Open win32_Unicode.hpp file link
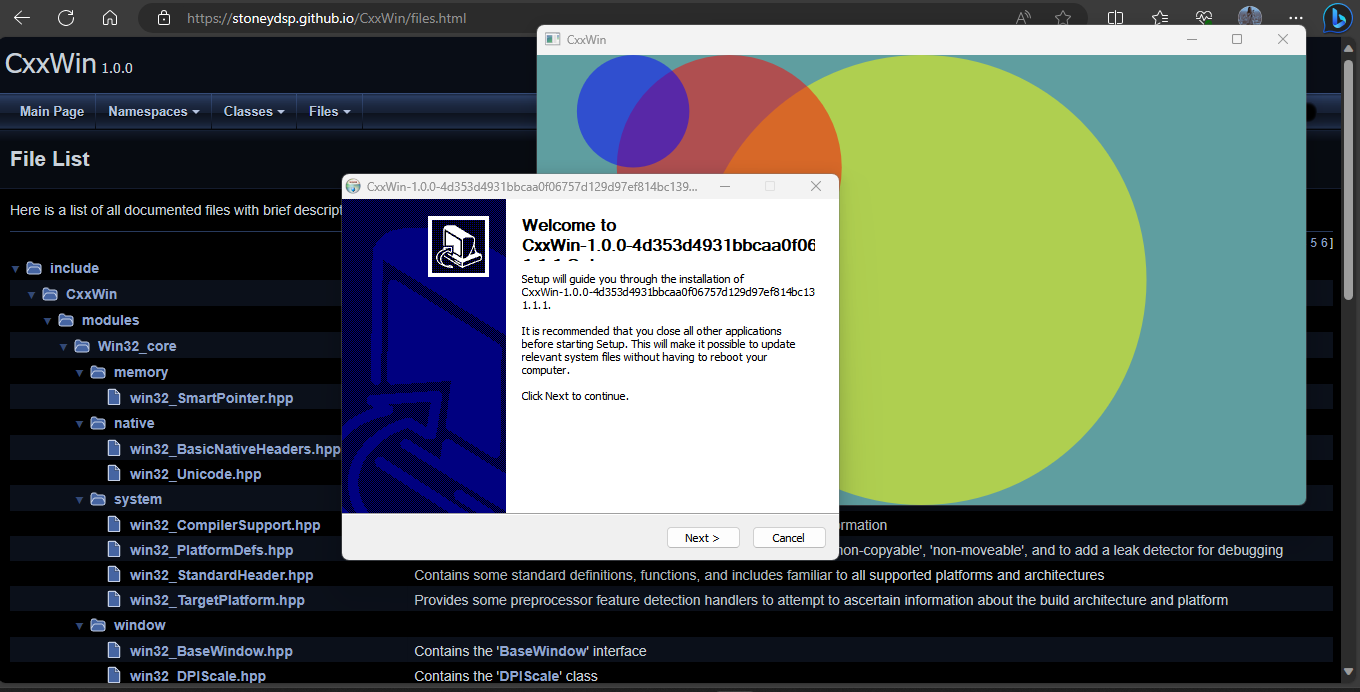The image size is (1360, 692). click(x=195, y=474)
